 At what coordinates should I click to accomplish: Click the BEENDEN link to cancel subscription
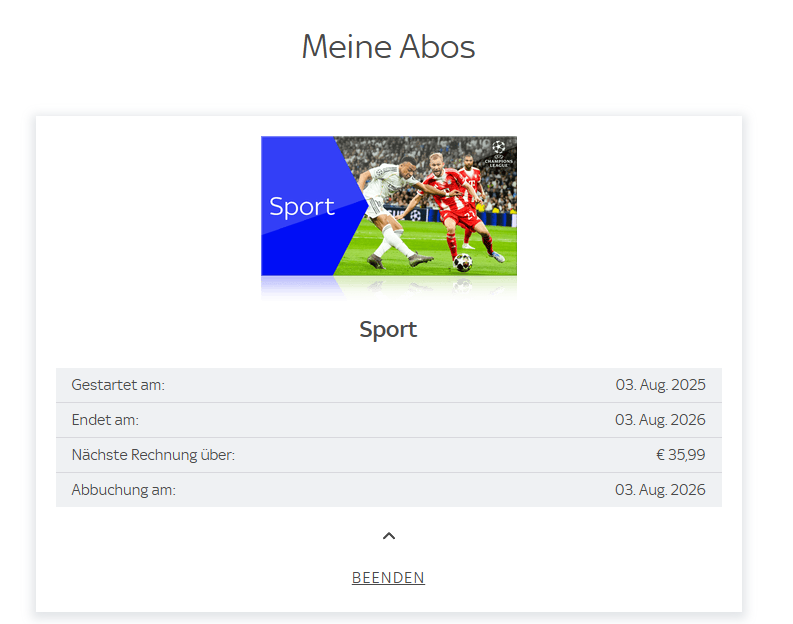(x=388, y=577)
